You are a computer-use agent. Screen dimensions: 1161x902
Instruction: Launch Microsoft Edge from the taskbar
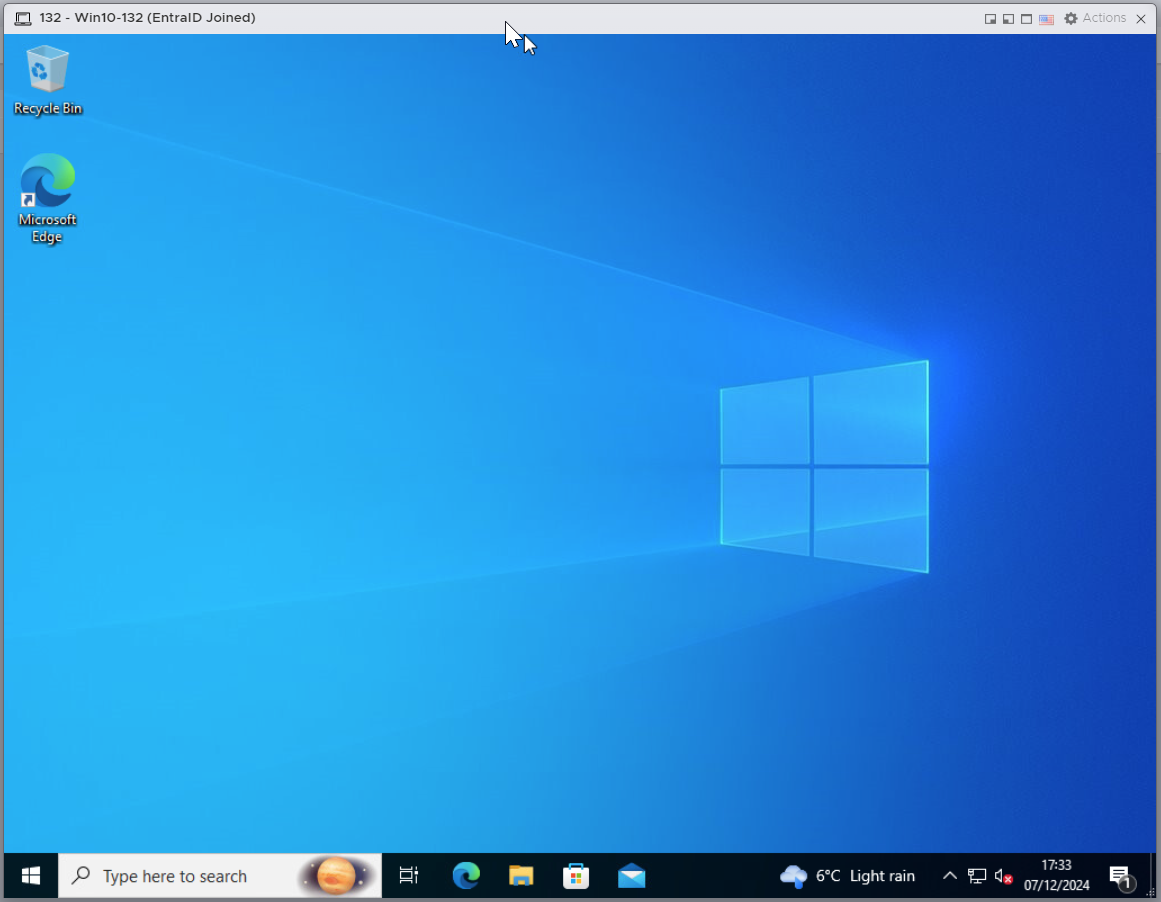click(x=466, y=876)
